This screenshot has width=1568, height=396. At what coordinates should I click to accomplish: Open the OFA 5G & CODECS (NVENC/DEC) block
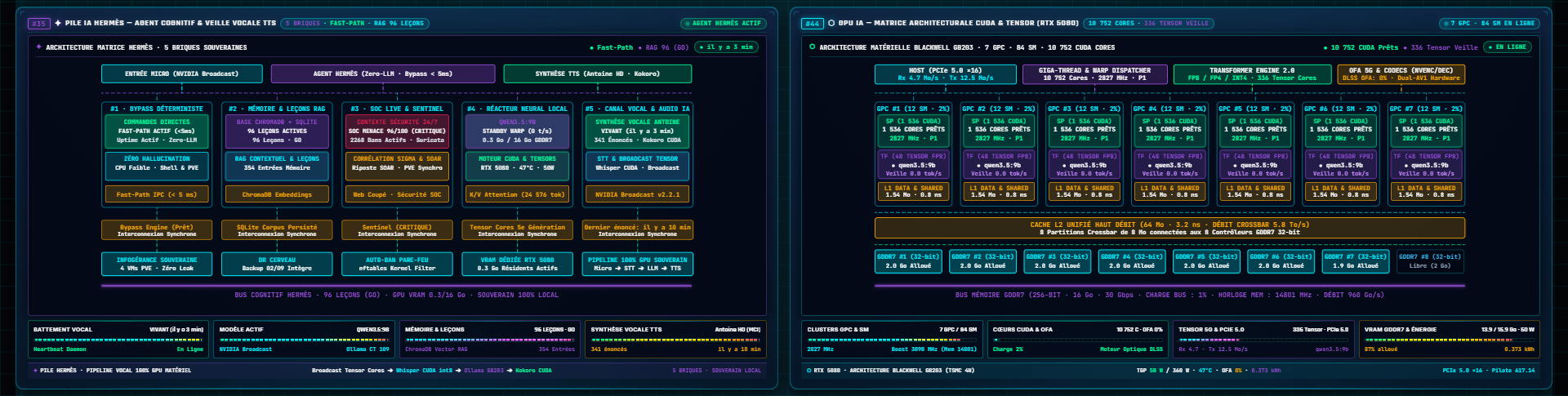[x=1401, y=74]
